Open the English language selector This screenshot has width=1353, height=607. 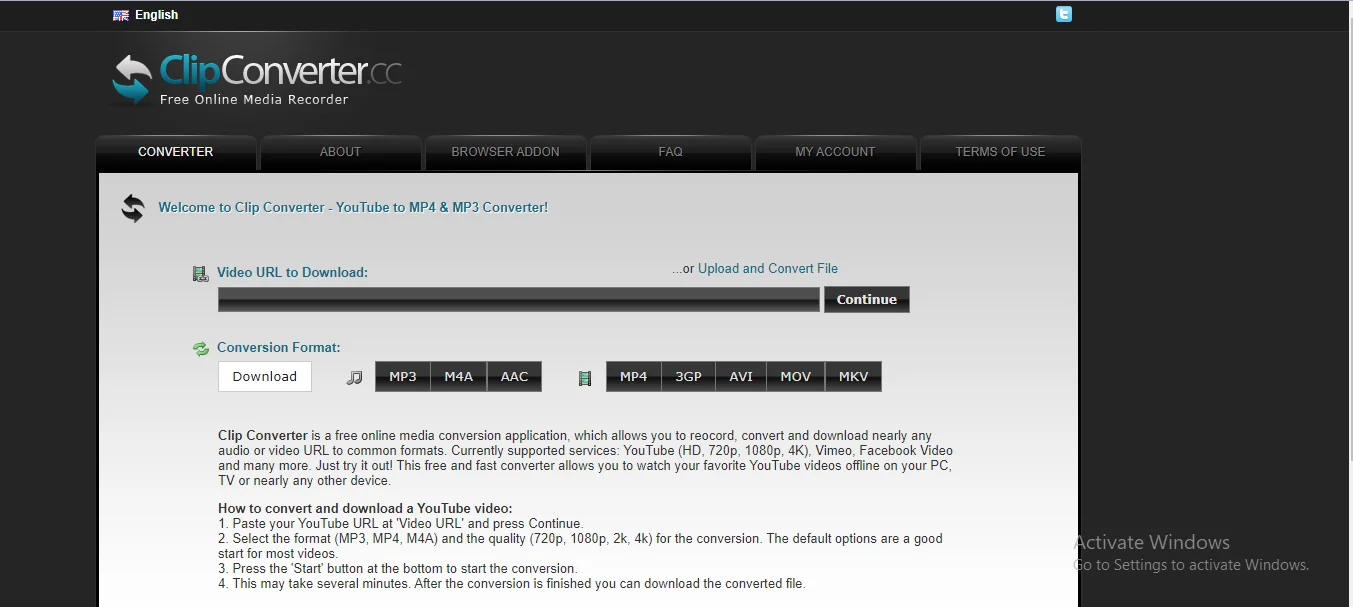[x=156, y=15]
